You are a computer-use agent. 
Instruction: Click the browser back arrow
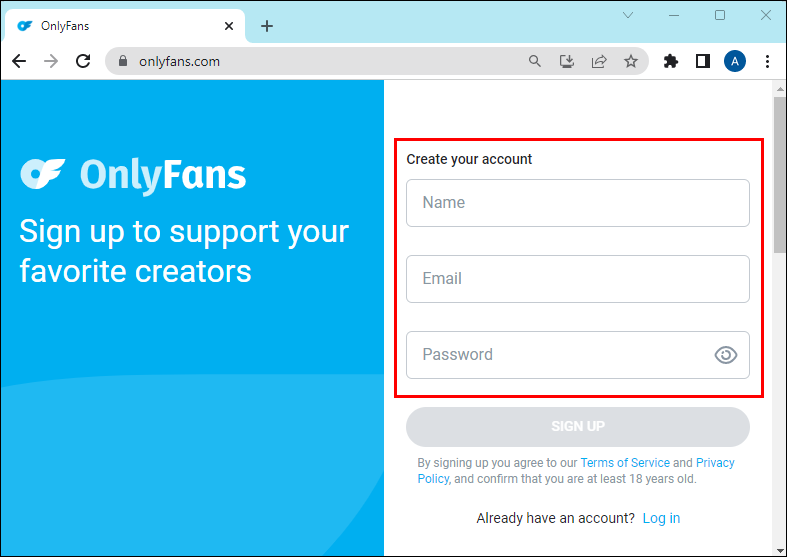tap(19, 61)
